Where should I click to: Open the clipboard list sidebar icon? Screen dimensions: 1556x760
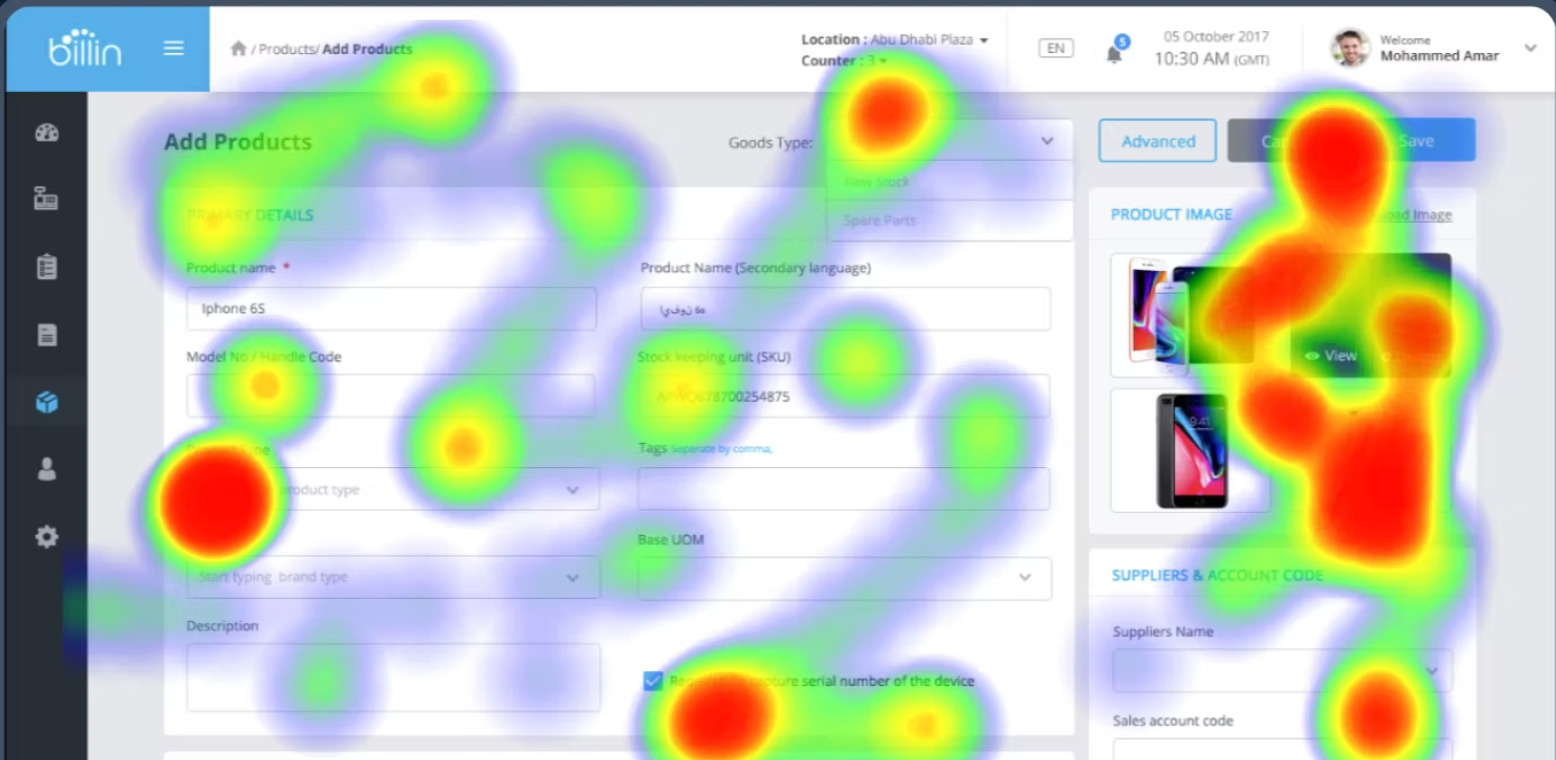click(x=47, y=267)
